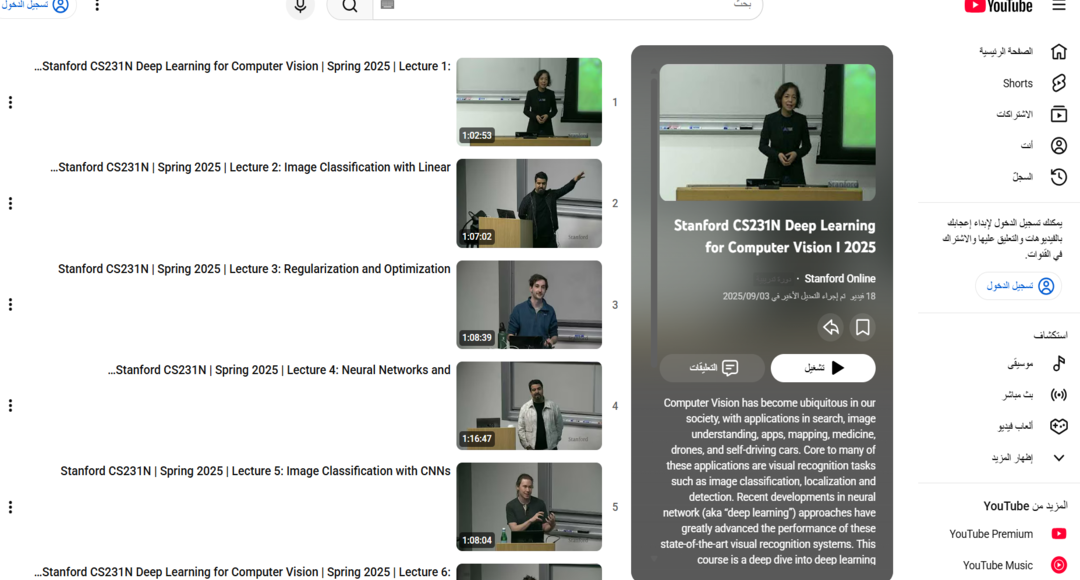1080x580 pixels.
Task: Open options menu for Lecture 1 video
Action: pyautogui.click(x=10, y=102)
